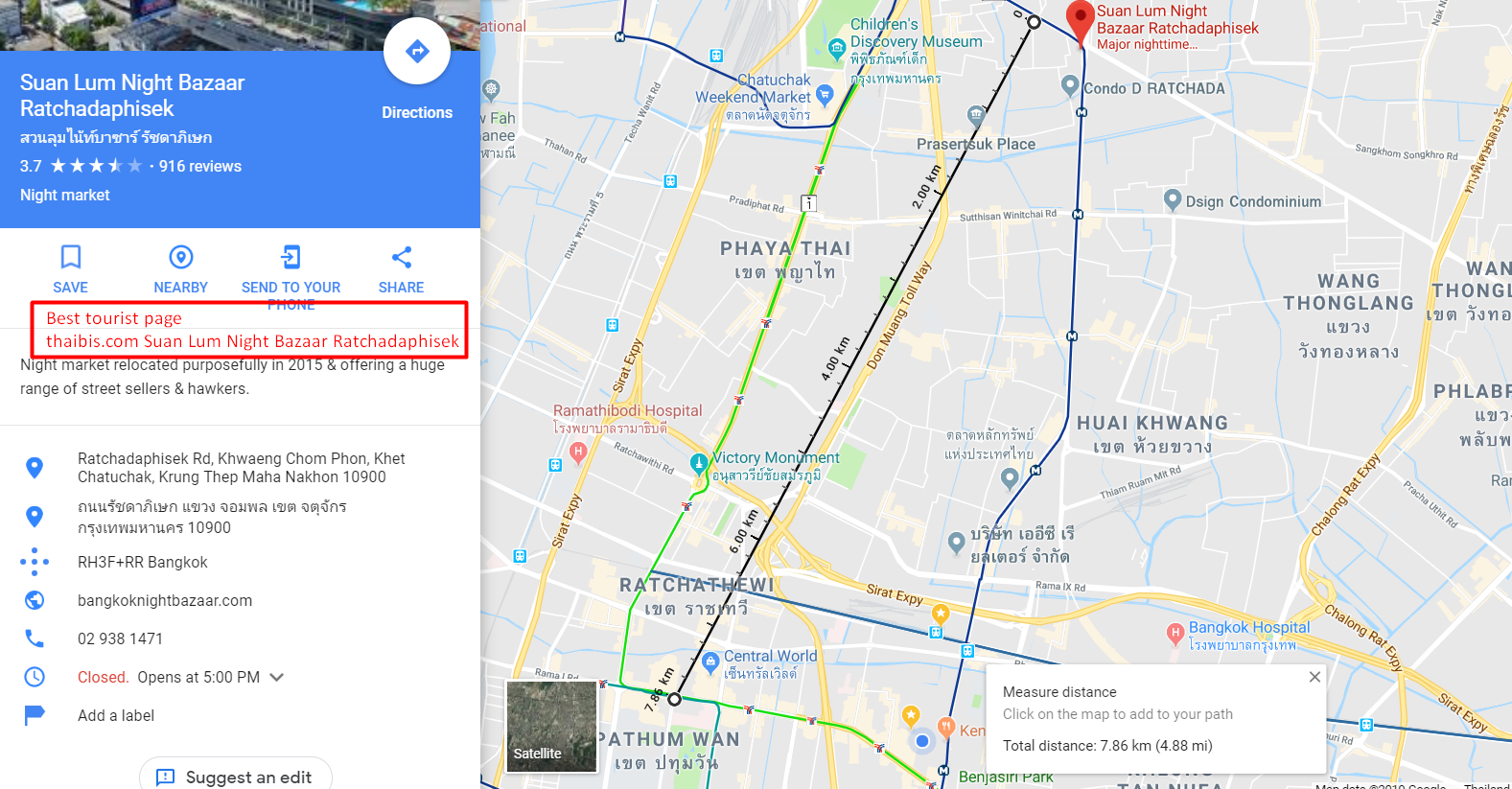Viewport: 1512px width, 789px height.
Task: Click the 916 reviews link
Action: 200,166
